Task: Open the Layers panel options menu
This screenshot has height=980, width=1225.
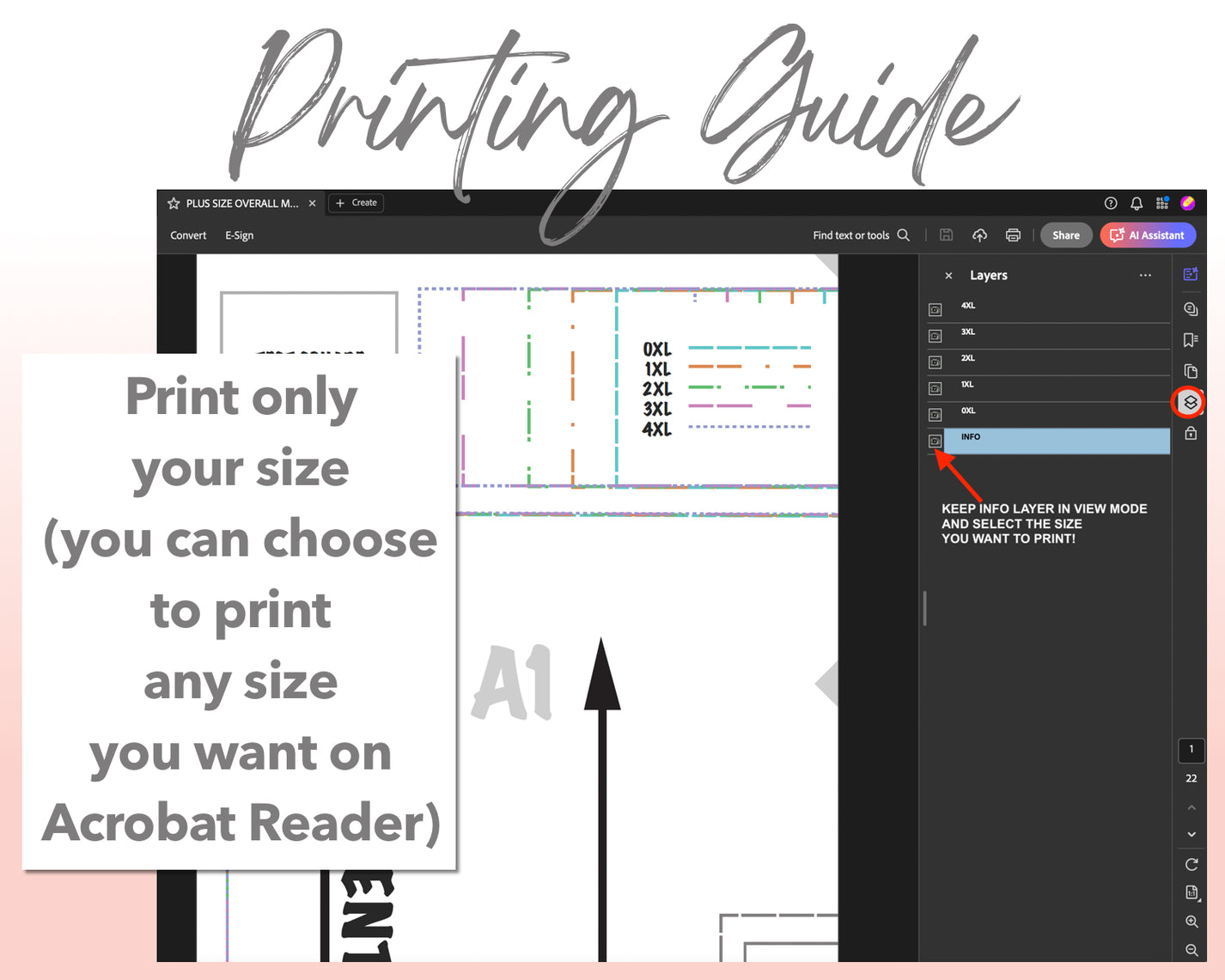Action: [1145, 276]
